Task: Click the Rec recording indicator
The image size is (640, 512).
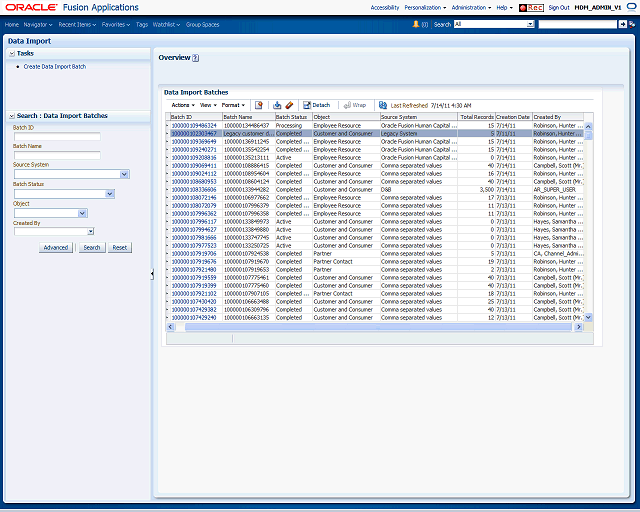Action: point(531,8)
